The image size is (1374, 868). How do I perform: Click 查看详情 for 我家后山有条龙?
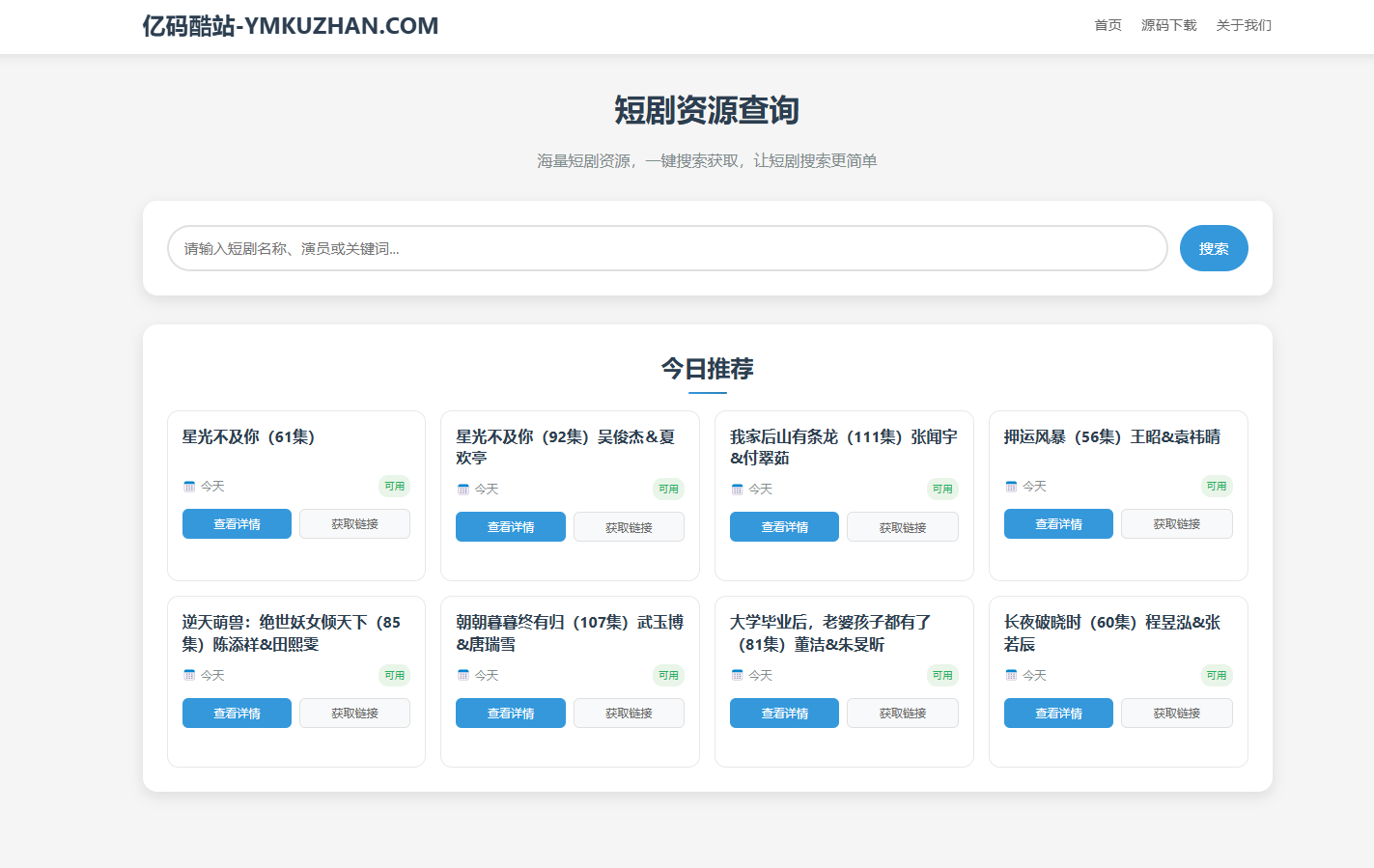(784, 526)
